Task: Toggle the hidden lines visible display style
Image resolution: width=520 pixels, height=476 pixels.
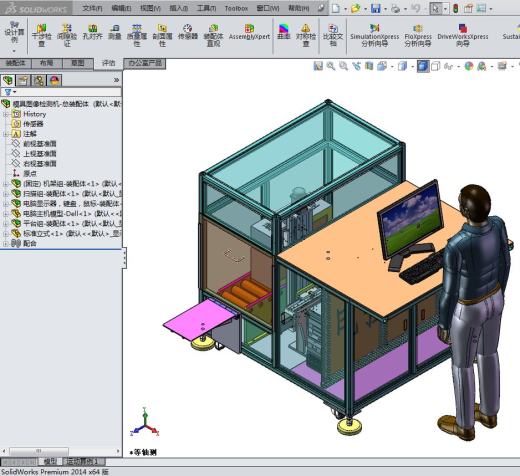Action: 435,66
